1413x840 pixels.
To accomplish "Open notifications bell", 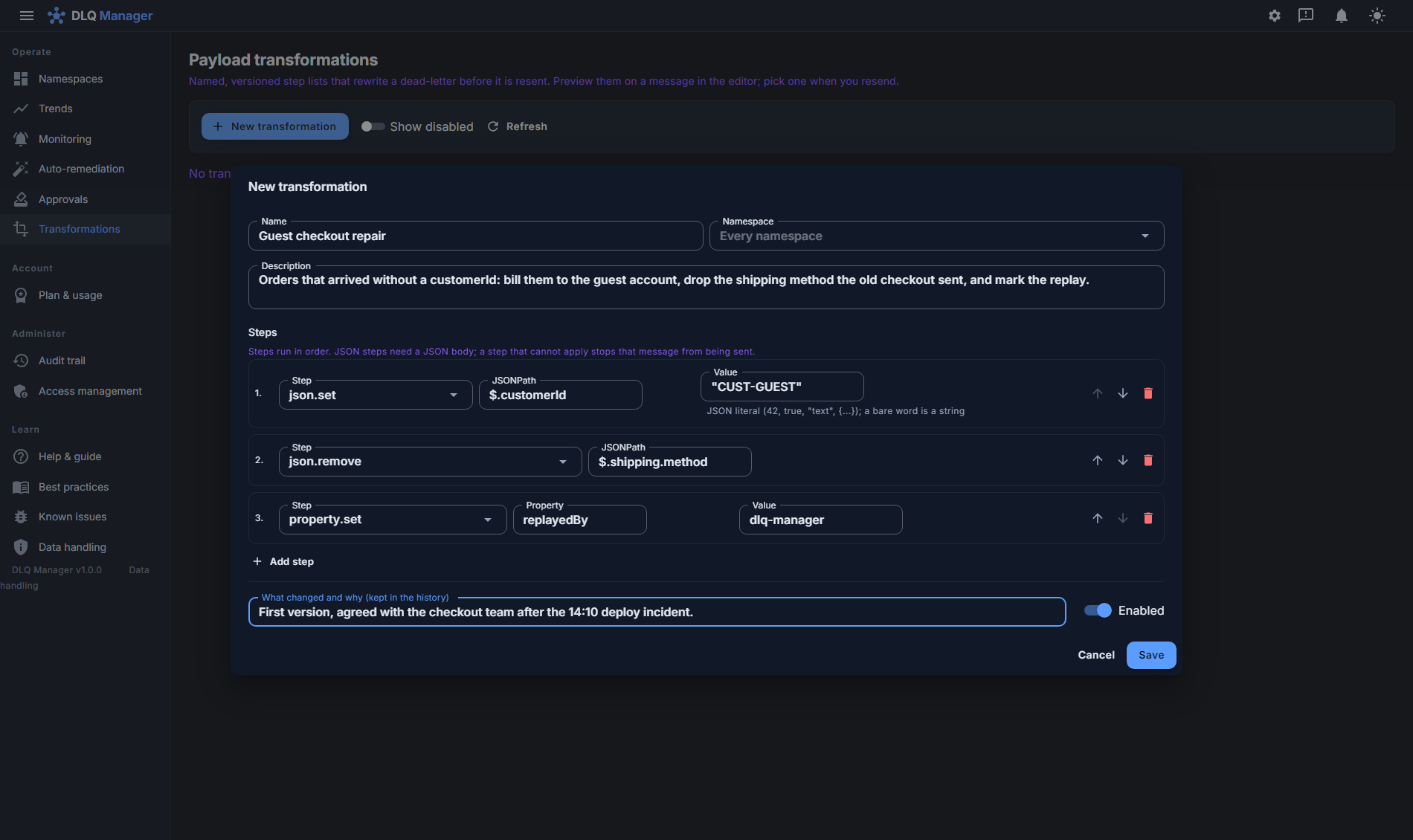I will tap(1342, 16).
